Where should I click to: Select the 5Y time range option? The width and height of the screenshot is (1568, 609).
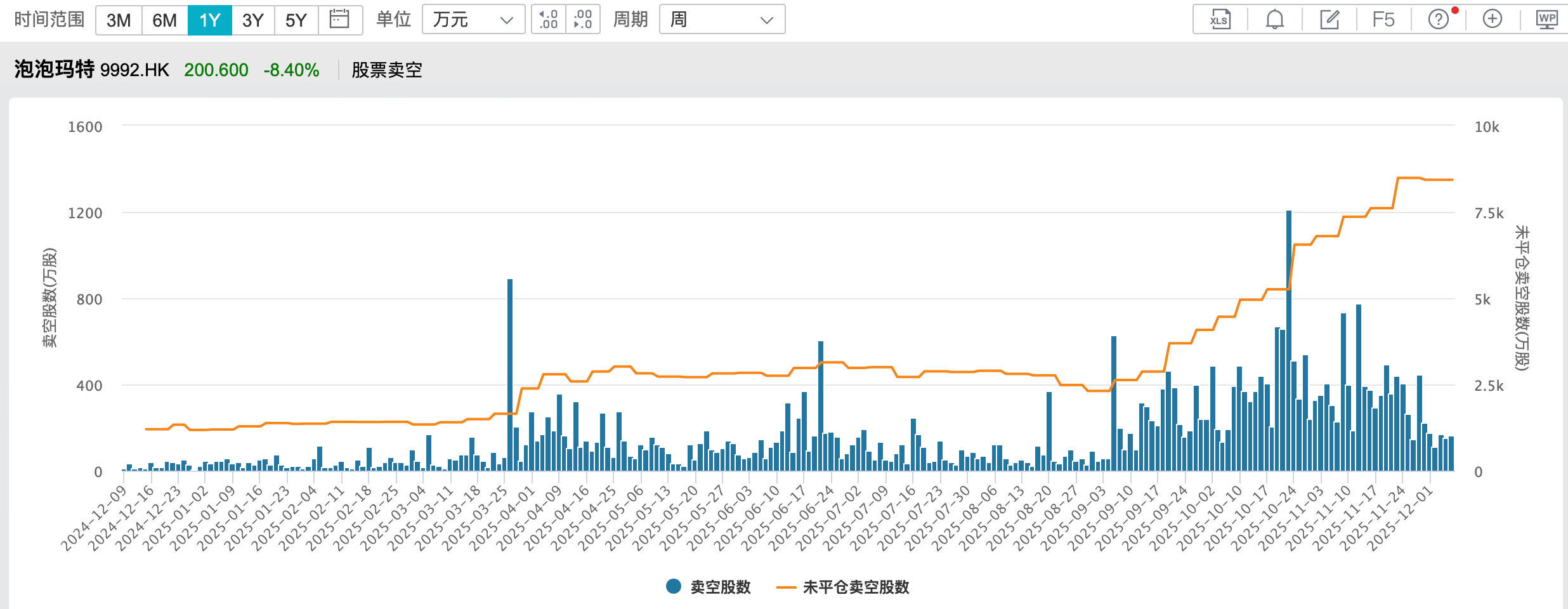click(296, 20)
